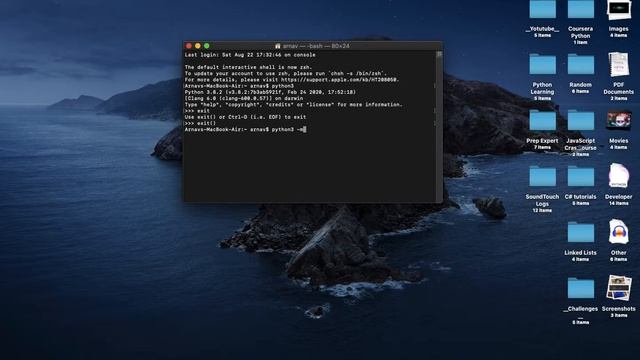Select the Images stack icon
Screen dimensions: 640x360
click(x=619, y=9)
